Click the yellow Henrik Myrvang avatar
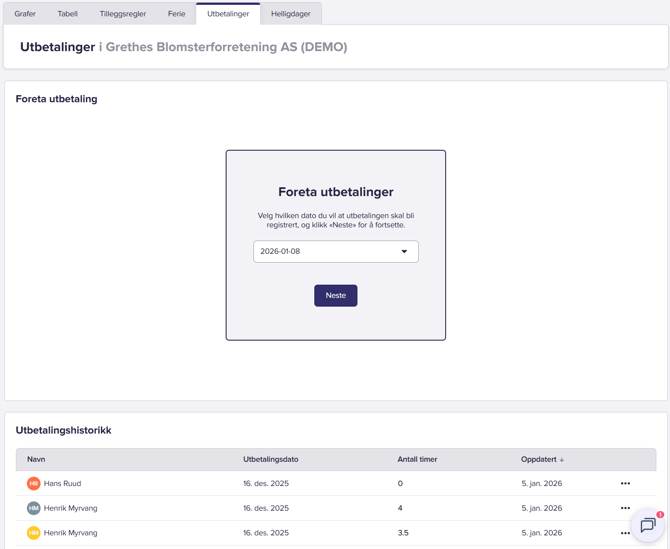The width and height of the screenshot is (670, 549). [33, 533]
